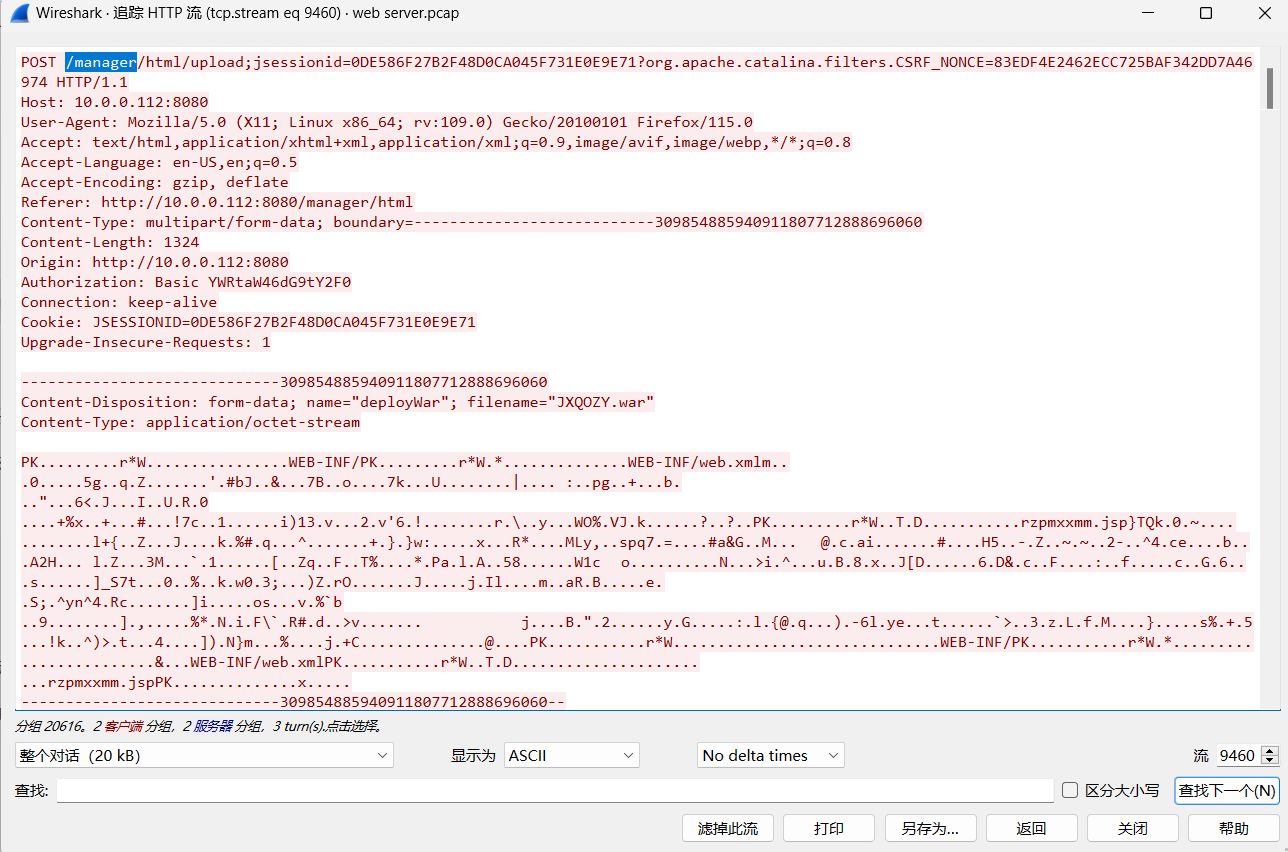Click the 流 stream label
This screenshot has height=852, width=1288.
pos(1200,755)
